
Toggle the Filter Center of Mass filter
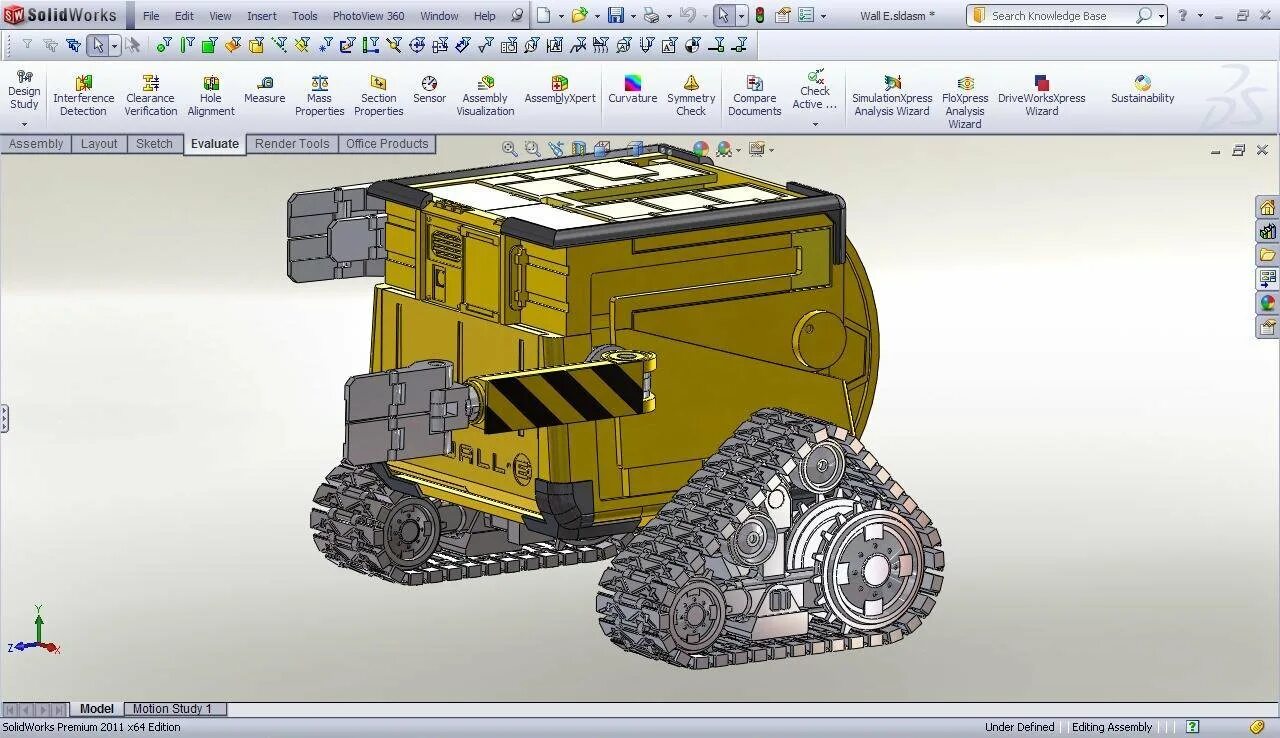[693, 45]
